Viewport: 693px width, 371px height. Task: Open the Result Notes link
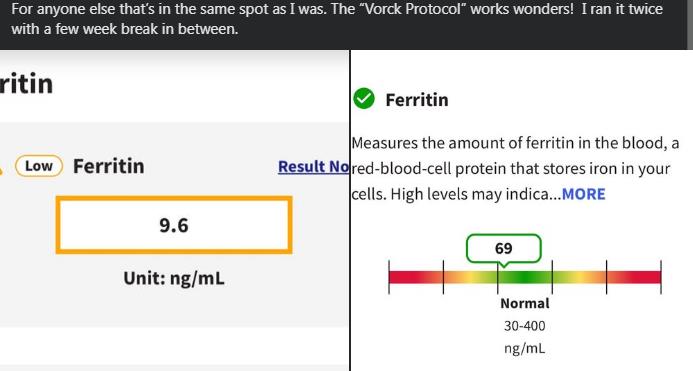313,167
